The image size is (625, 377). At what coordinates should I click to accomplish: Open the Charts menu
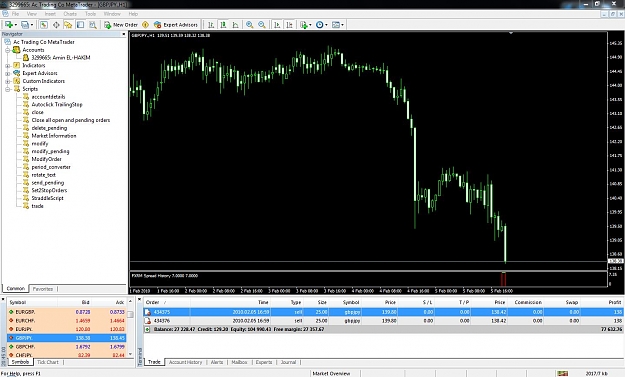tap(70, 14)
